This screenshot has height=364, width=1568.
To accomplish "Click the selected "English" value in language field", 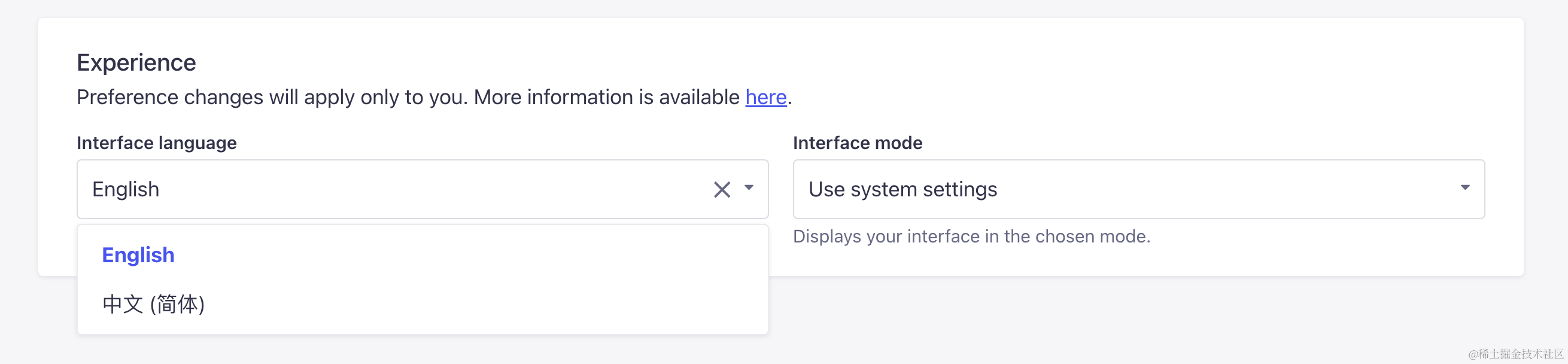I will tap(126, 190).
